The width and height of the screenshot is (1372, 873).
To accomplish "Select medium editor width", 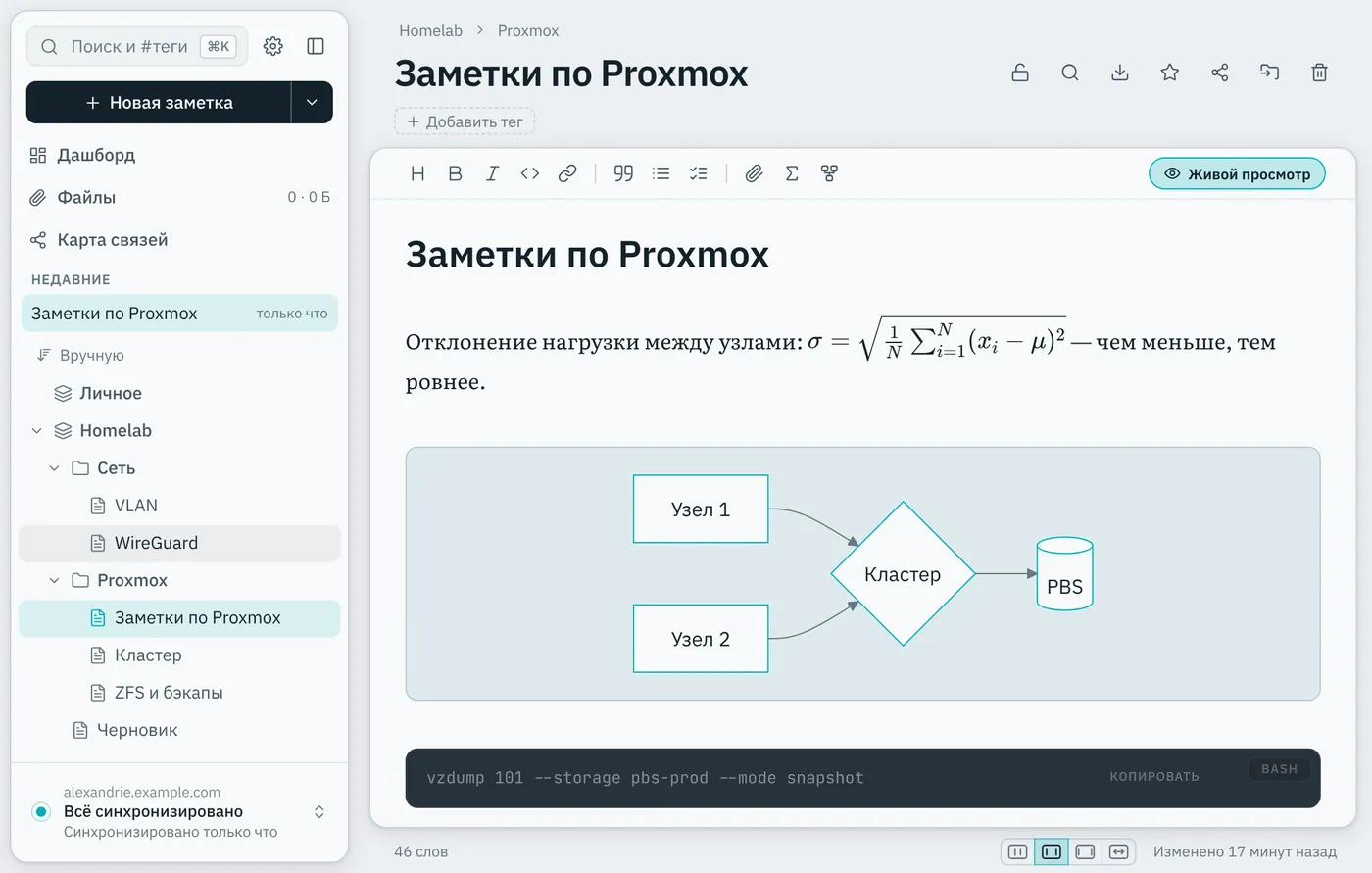I will (1052, 852).
